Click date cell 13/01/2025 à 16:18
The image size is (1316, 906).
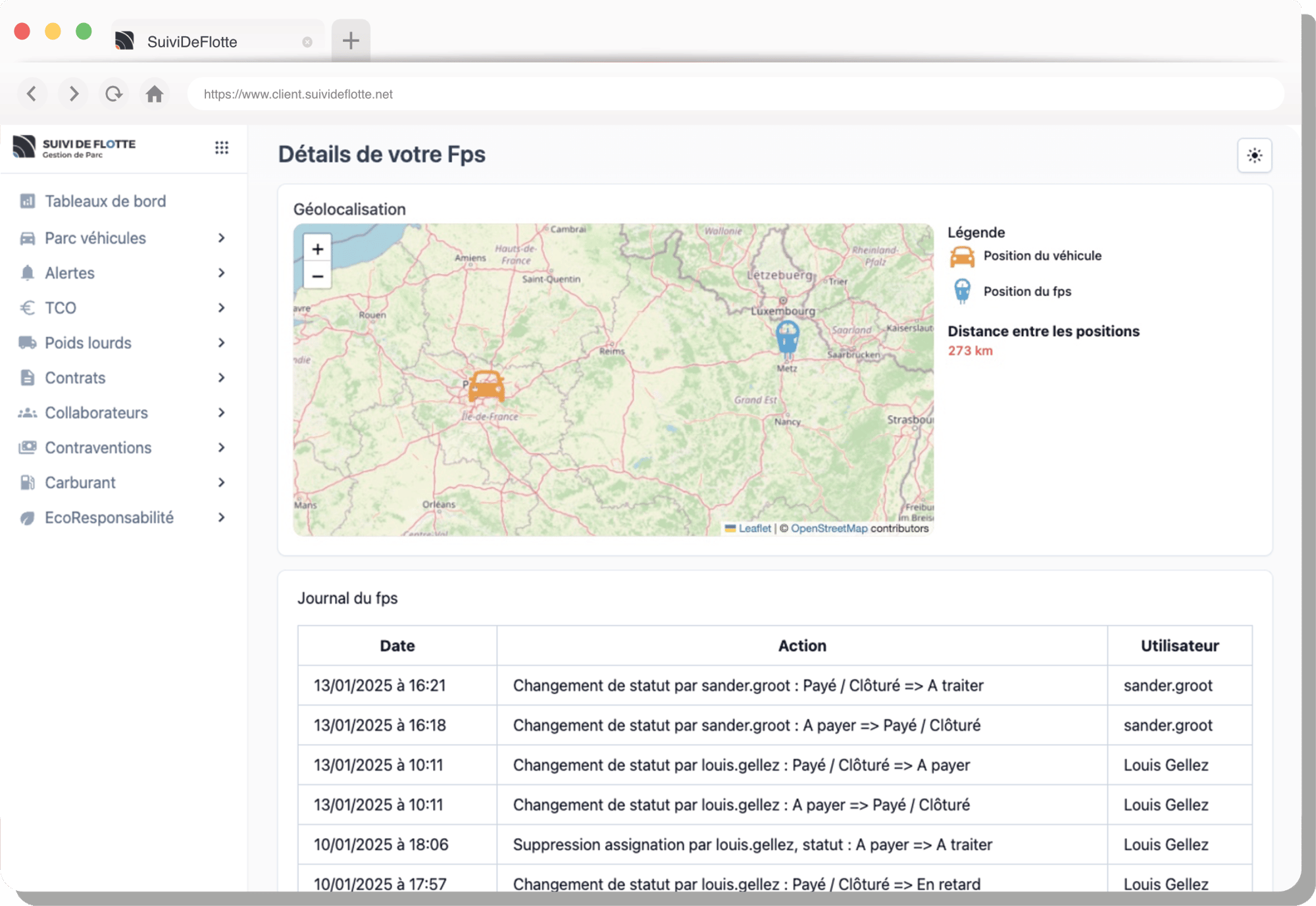[x=397, y=725]
